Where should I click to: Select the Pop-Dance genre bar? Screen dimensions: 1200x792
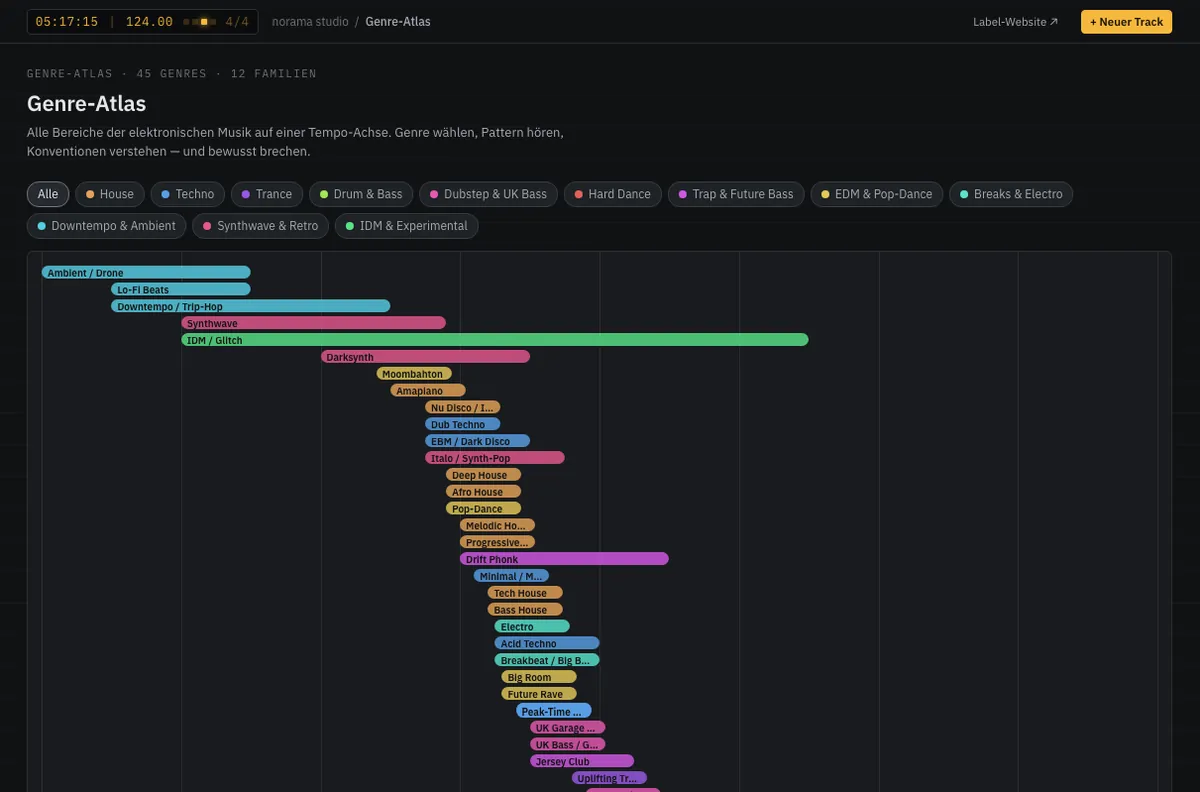point(484,509)
